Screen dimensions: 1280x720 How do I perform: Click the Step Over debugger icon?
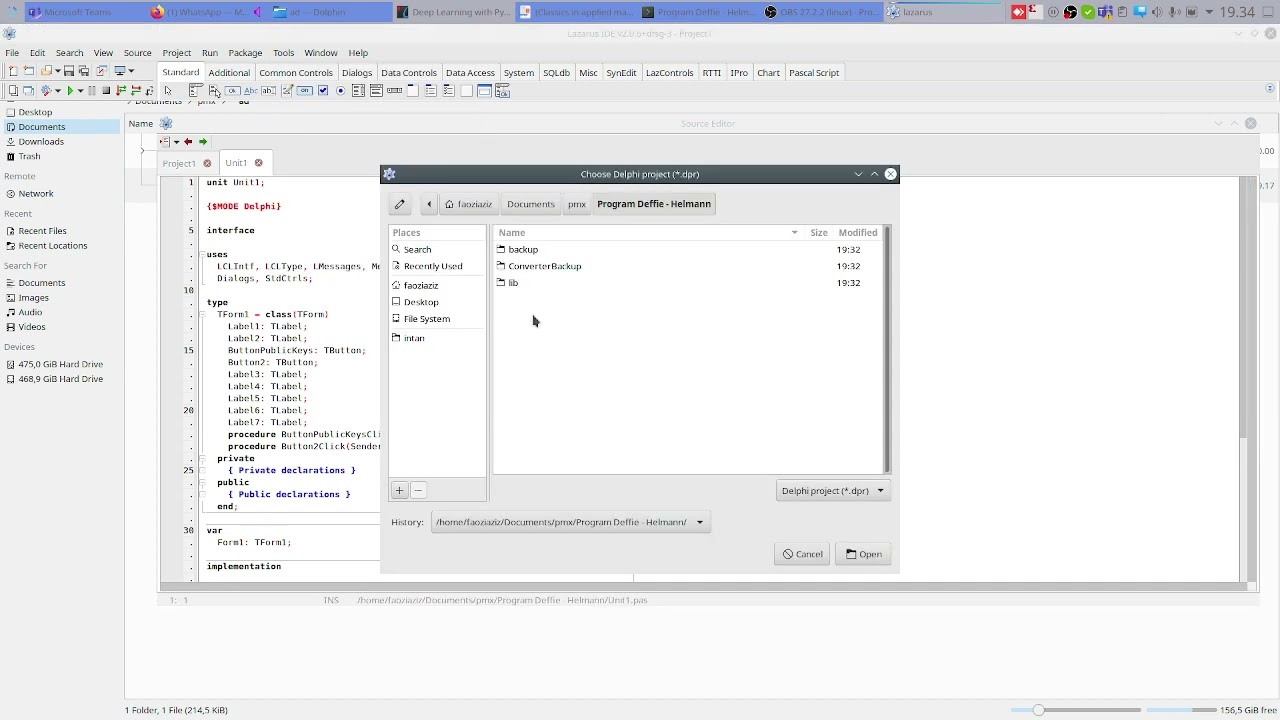coord(136,90)
